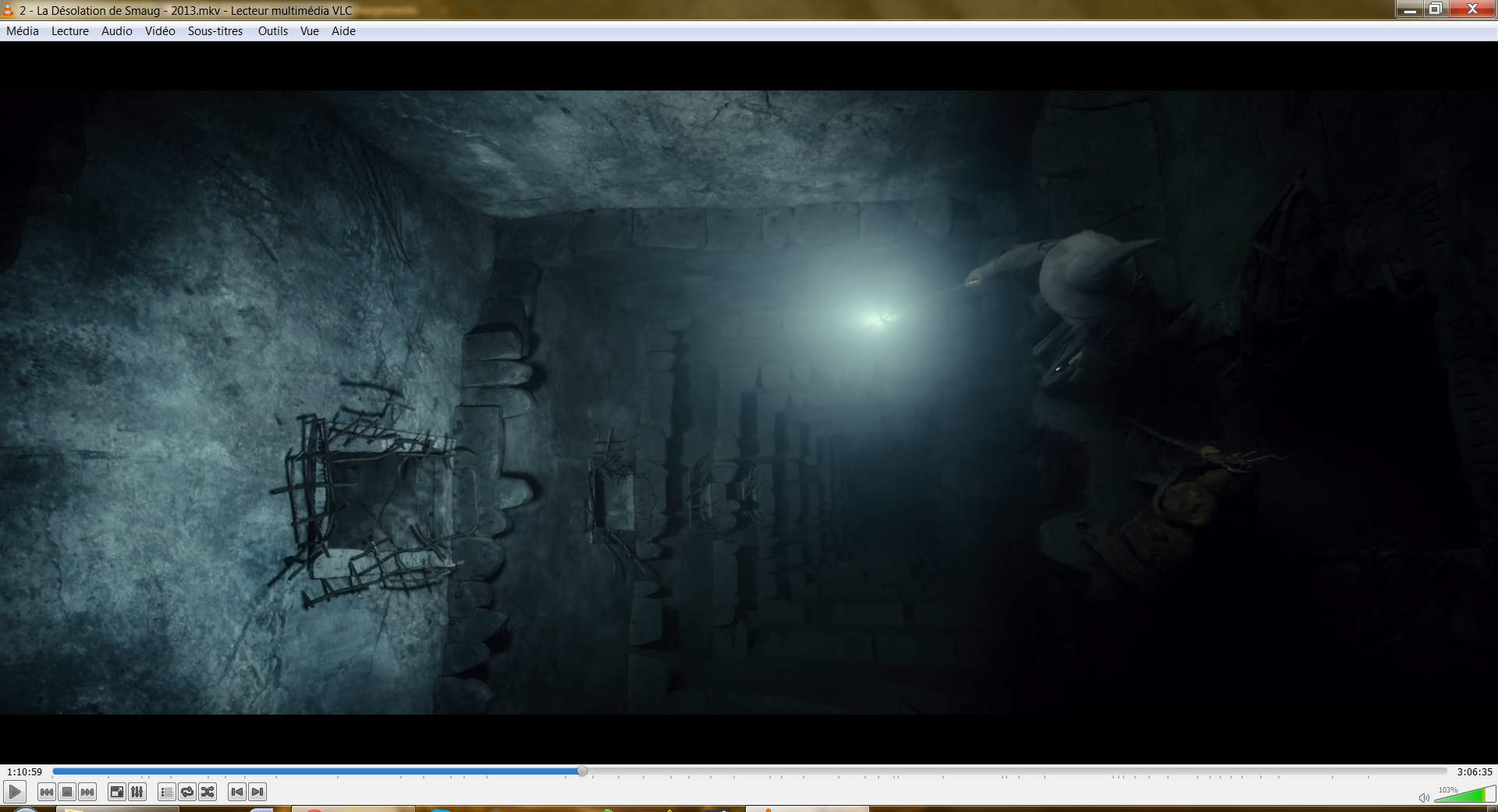The image size is (1498, 812).
Task: Toggle loop repeat mode
Action: pyautogui.click(x=187, y=792)
